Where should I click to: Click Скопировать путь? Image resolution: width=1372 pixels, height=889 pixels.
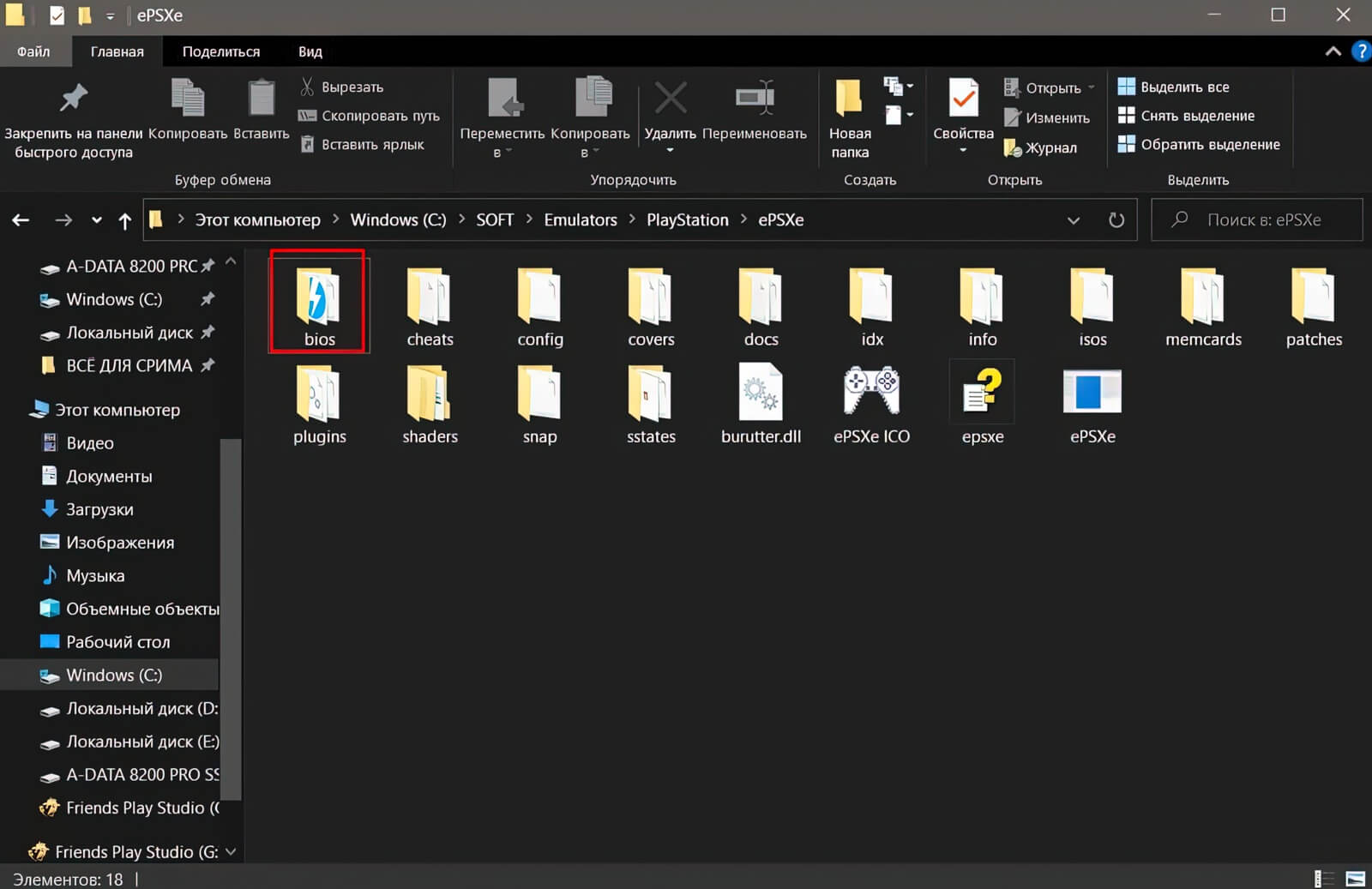[369, 116]
